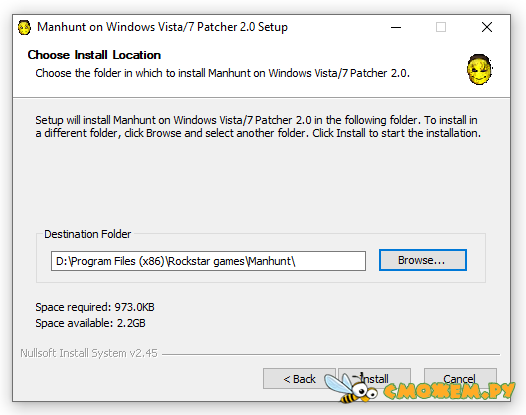The image size is (526, 415).
Task: Select the Choose Install Location heading
Action: pyautogui.click(x=94, y=55)
